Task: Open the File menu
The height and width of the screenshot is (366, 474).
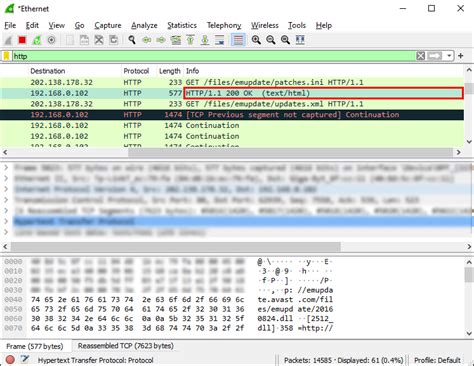Action: click(10, 26)
